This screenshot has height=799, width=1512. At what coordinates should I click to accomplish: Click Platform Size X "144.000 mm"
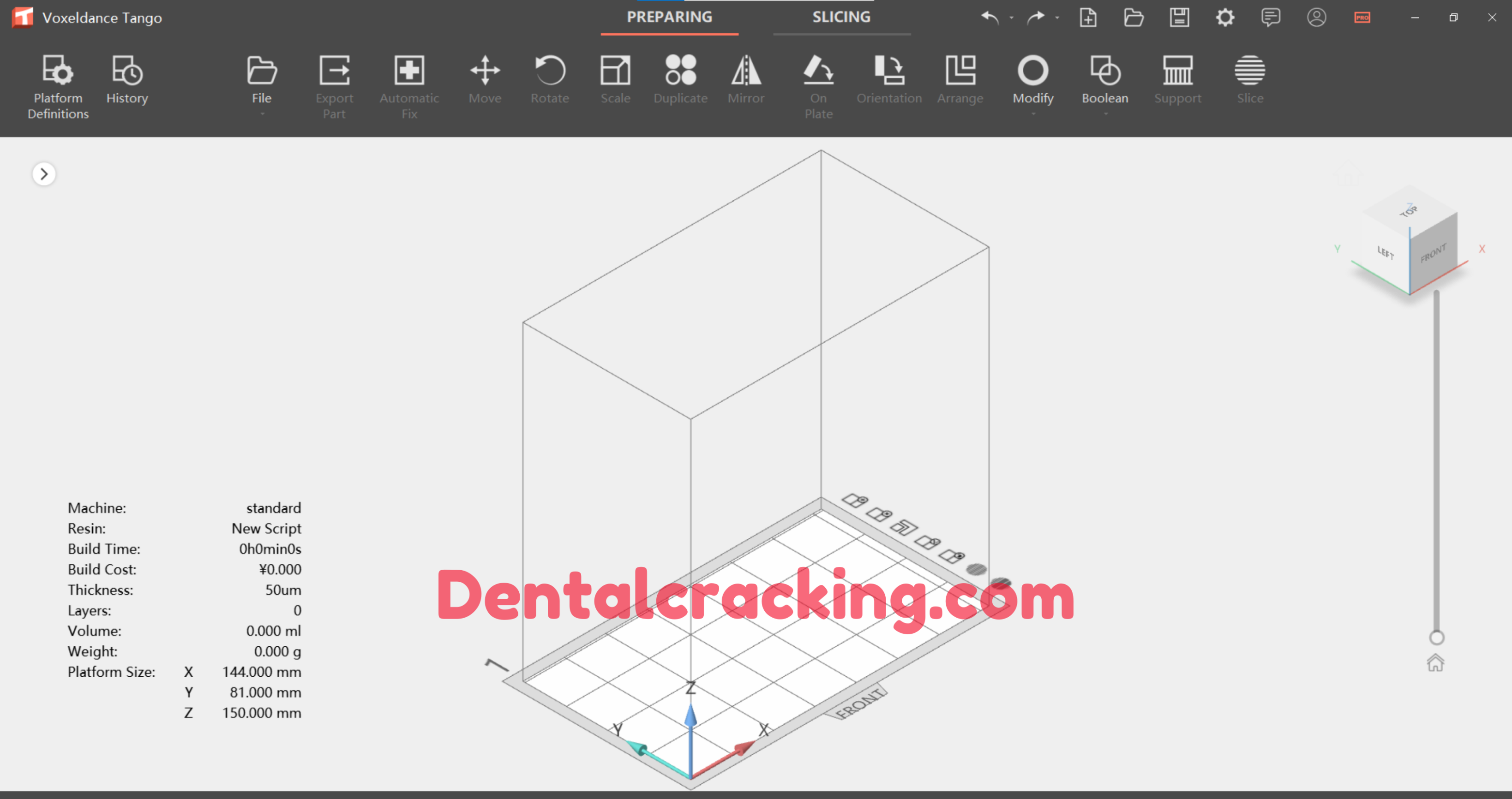(262, 672)
